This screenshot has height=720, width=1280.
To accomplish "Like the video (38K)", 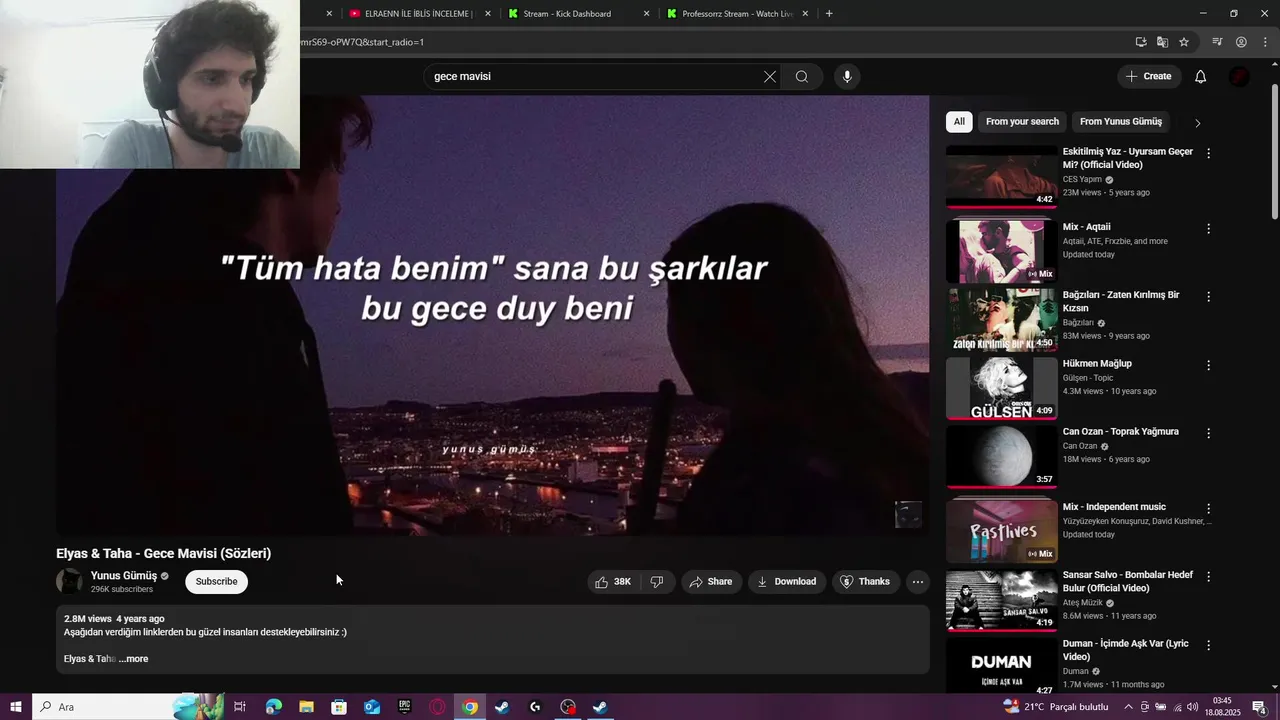I will tap(613, 582).
